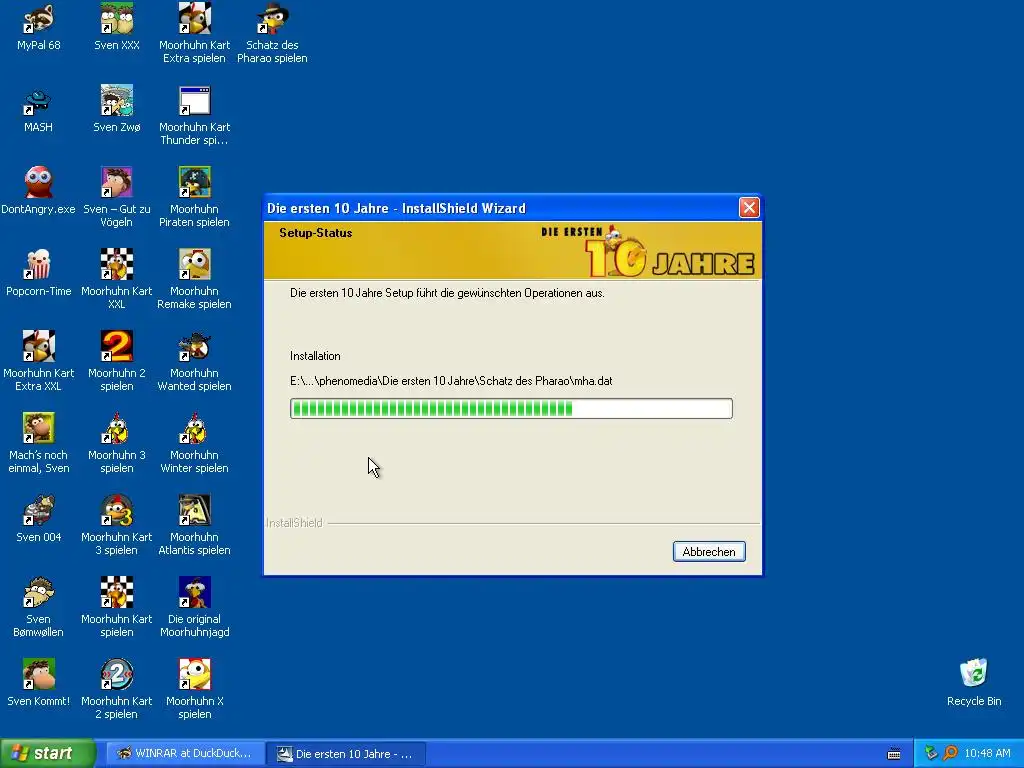1024x768 pixels.
Task: Click the safely remove hardware tray icon
Action: (931, 753)
